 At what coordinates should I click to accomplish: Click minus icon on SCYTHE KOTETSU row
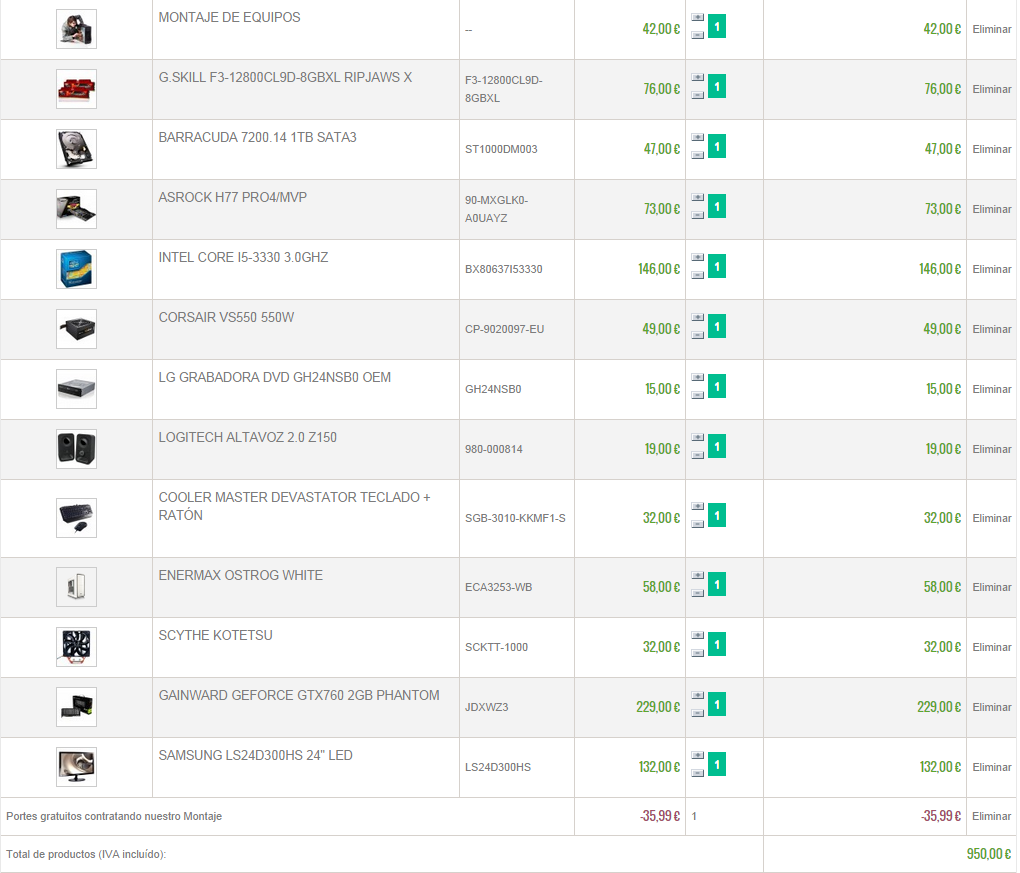697,652
